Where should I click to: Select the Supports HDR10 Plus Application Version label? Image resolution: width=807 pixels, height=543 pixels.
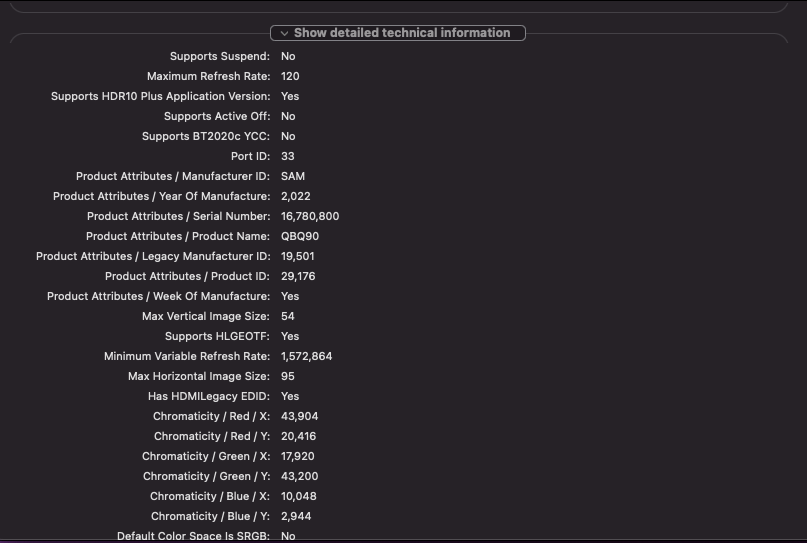(x=160, y=96)
